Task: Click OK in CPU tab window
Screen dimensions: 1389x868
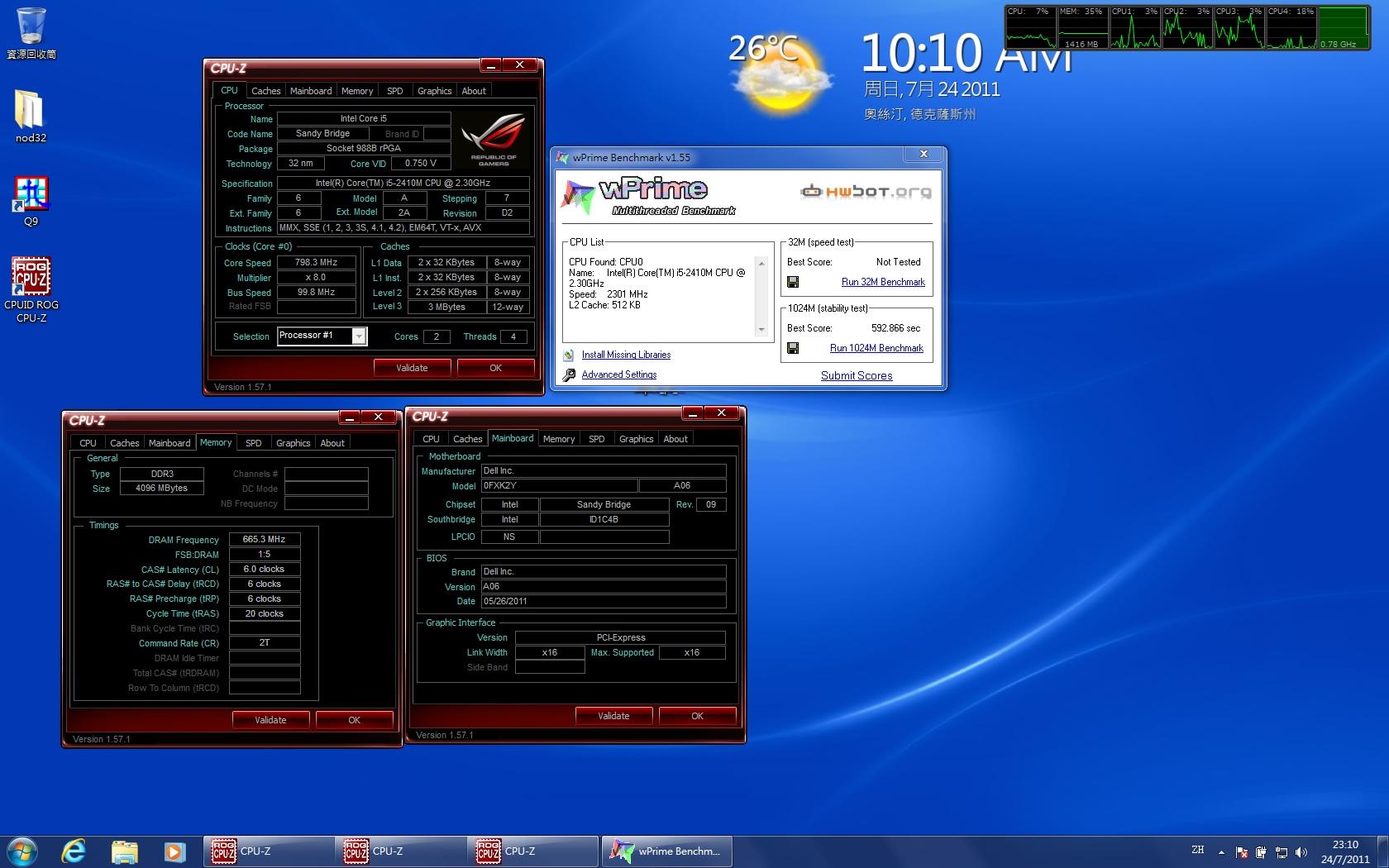Action: pyautogui.click(x=495, y=368)
